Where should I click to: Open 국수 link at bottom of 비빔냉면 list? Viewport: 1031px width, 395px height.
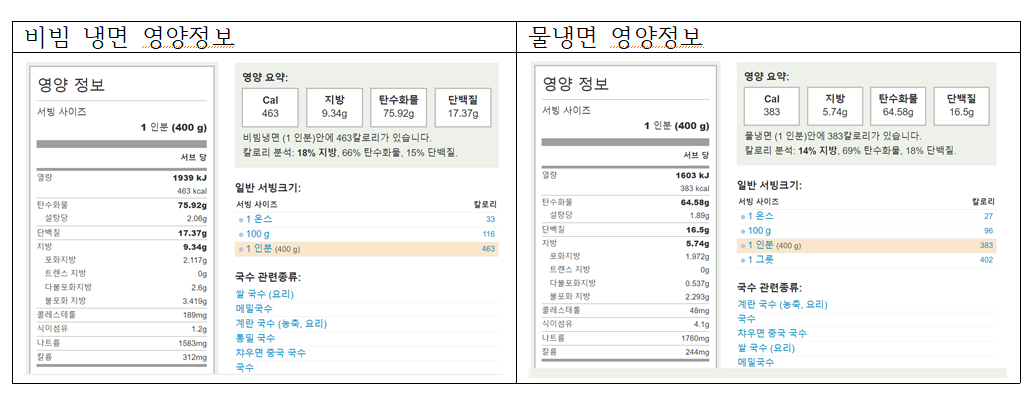245,367
